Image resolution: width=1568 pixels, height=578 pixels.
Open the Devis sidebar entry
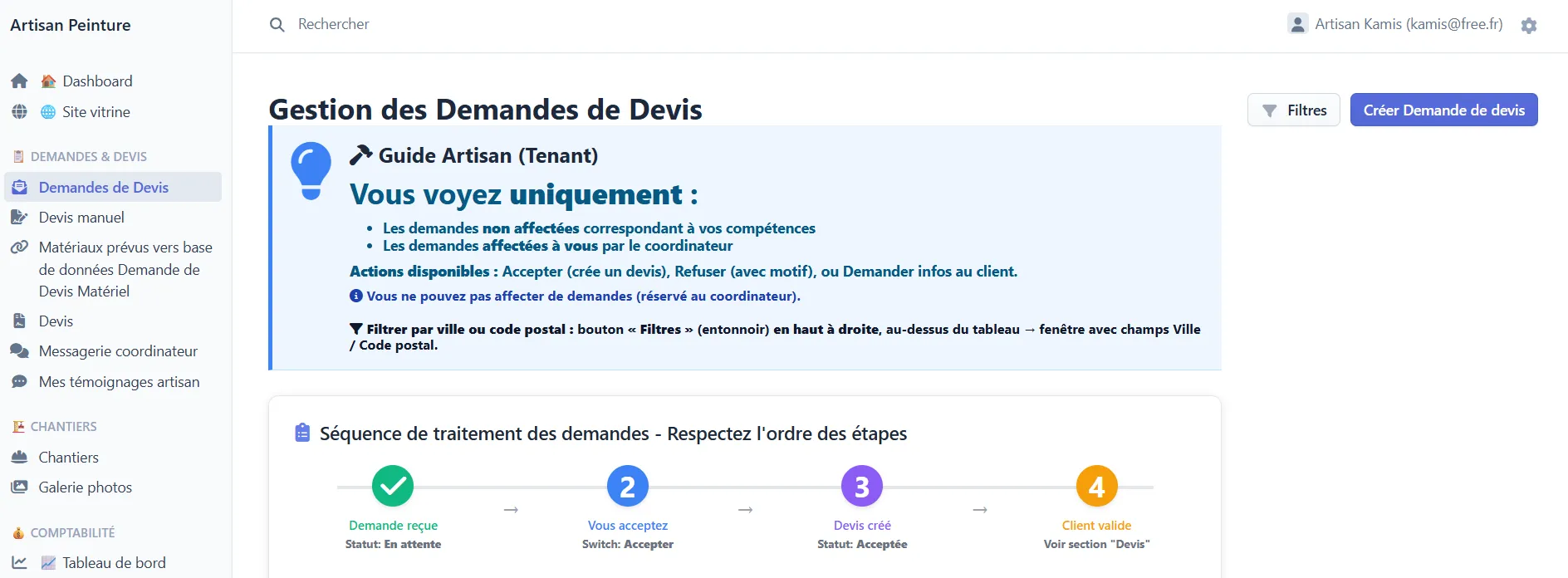click(56, 321)
